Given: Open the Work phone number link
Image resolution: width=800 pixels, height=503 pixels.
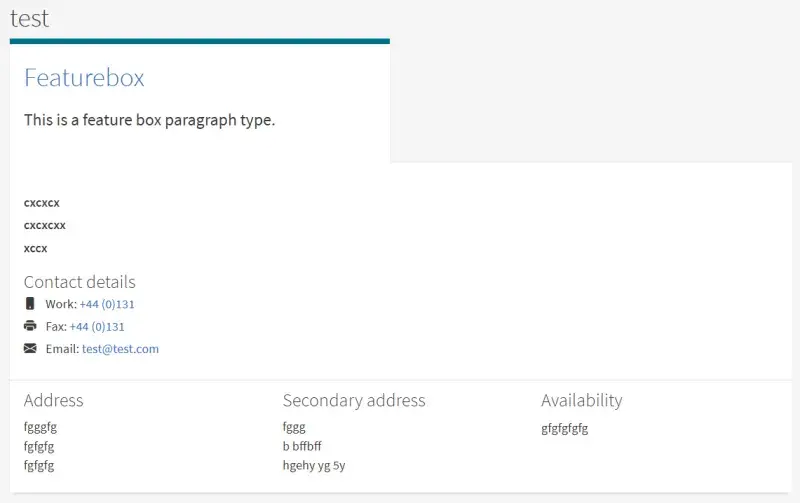Looking at the screenshot, I should (107, 304).
